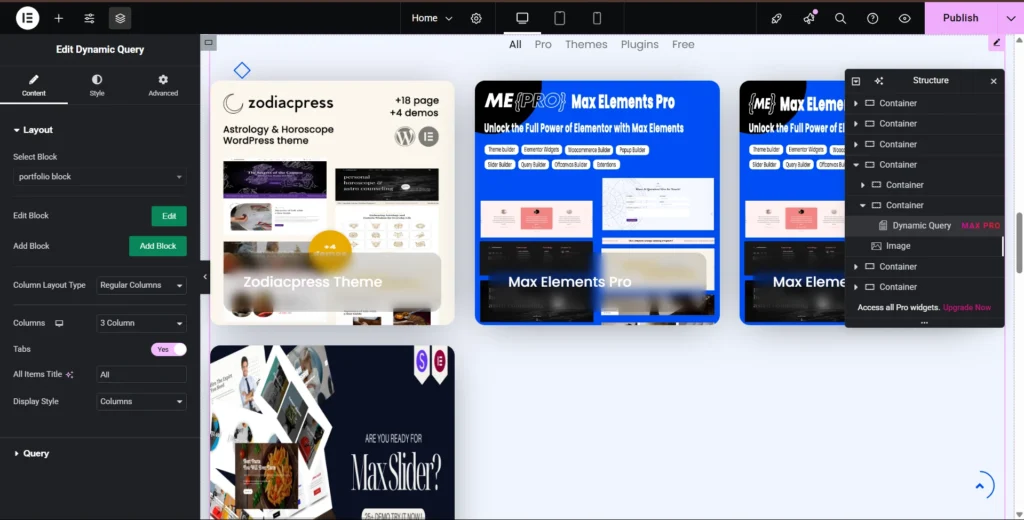Open the Add Element plus icon

(59, 18)
